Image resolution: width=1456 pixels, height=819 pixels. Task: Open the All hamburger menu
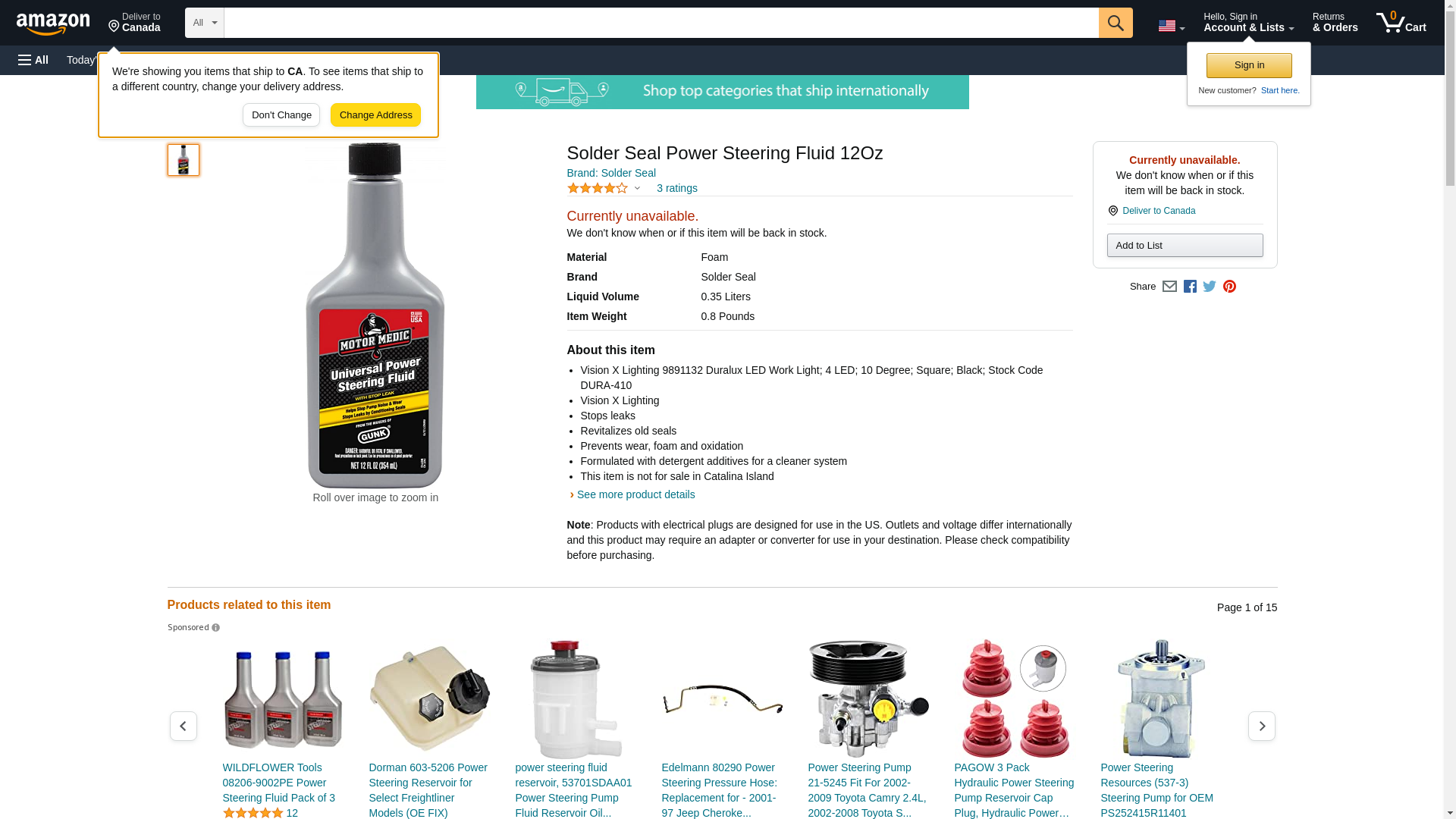click(x=33, y=60)
